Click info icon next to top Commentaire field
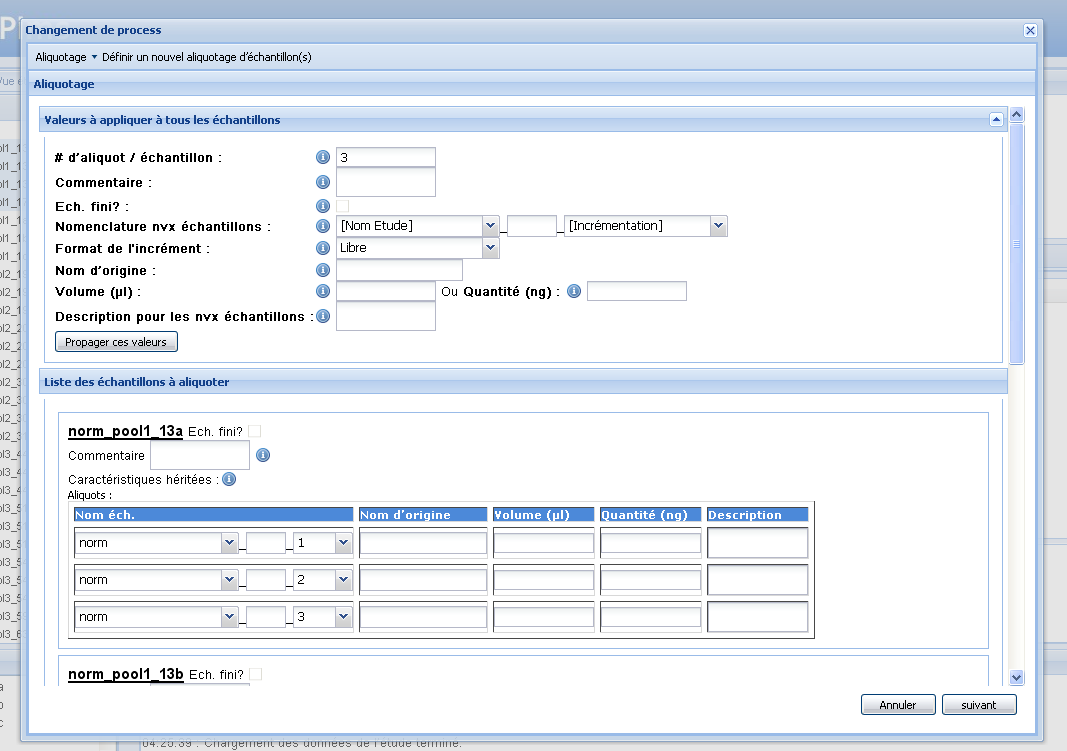The height and width of the screenshot is (751, 1067). pos(323,182)
